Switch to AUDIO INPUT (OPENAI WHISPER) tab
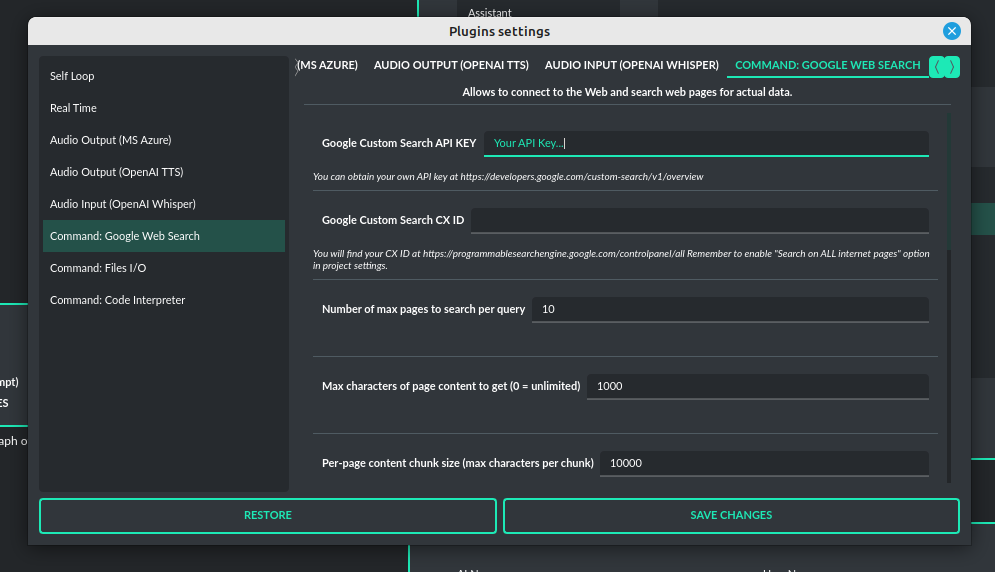 631,65
